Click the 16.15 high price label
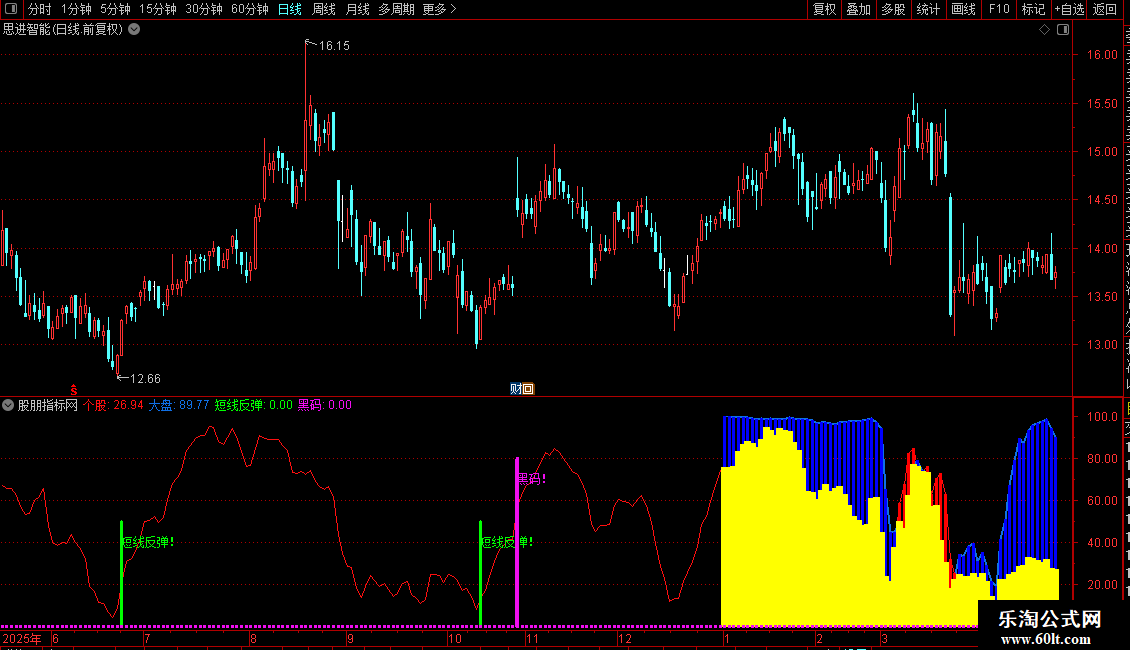This screenshot has width=1130, height=650. coord(334,45)
